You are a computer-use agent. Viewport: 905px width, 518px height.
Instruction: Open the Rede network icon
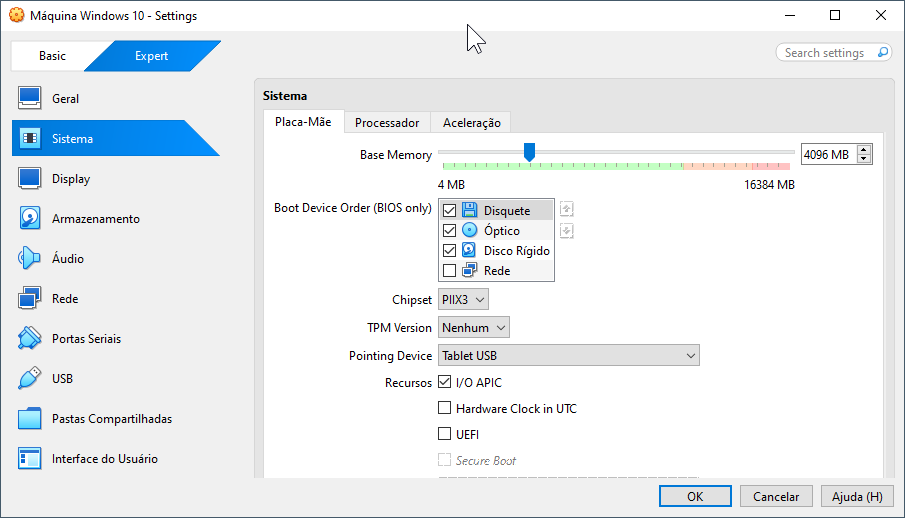click(x=30, y=299)
